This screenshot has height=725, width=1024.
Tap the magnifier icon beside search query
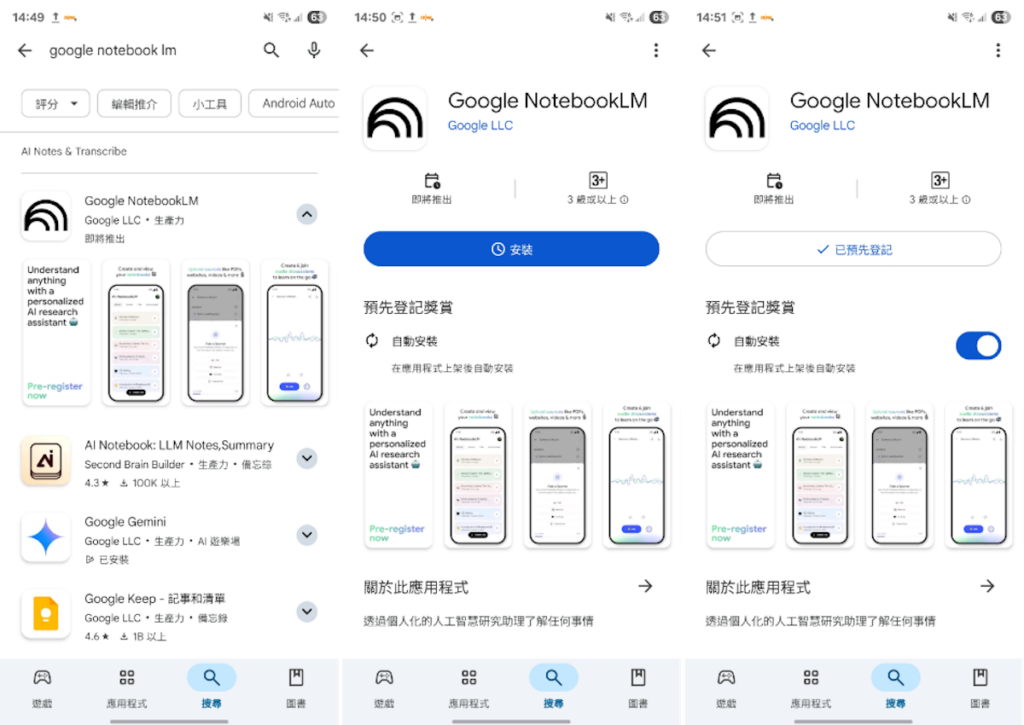point(271,50)
